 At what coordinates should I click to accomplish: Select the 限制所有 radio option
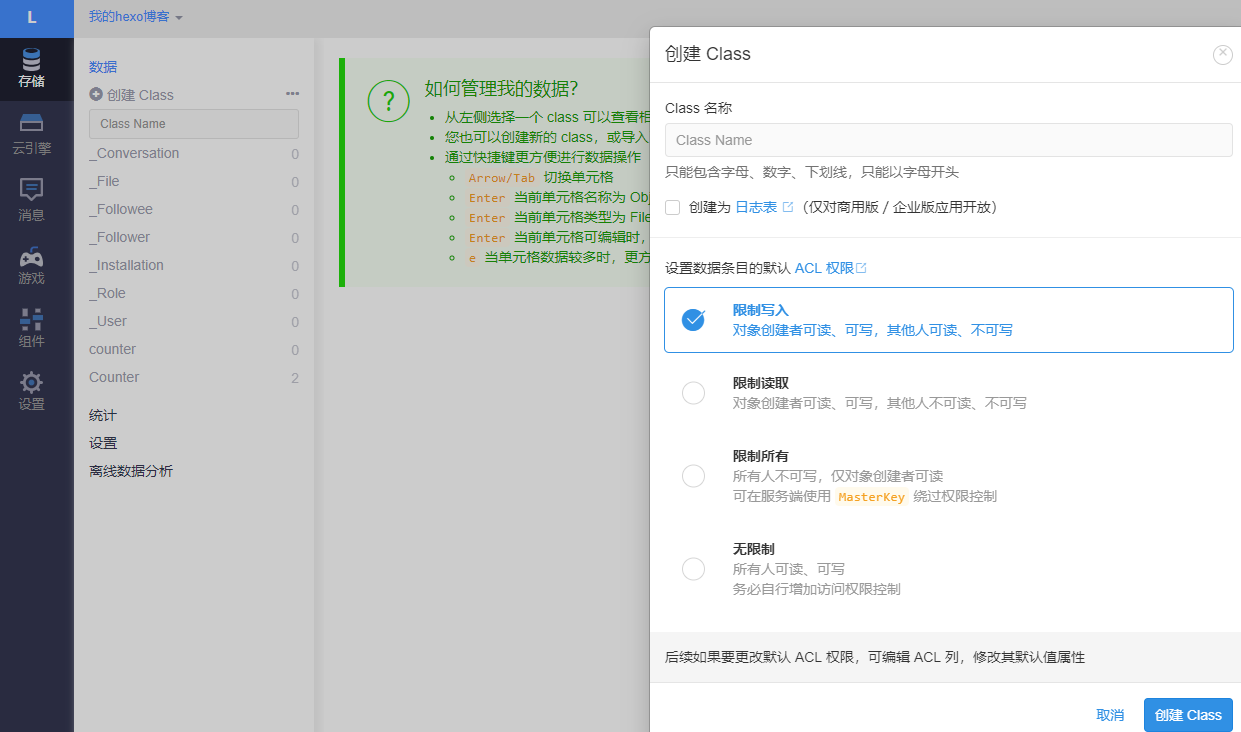[693, 476]
